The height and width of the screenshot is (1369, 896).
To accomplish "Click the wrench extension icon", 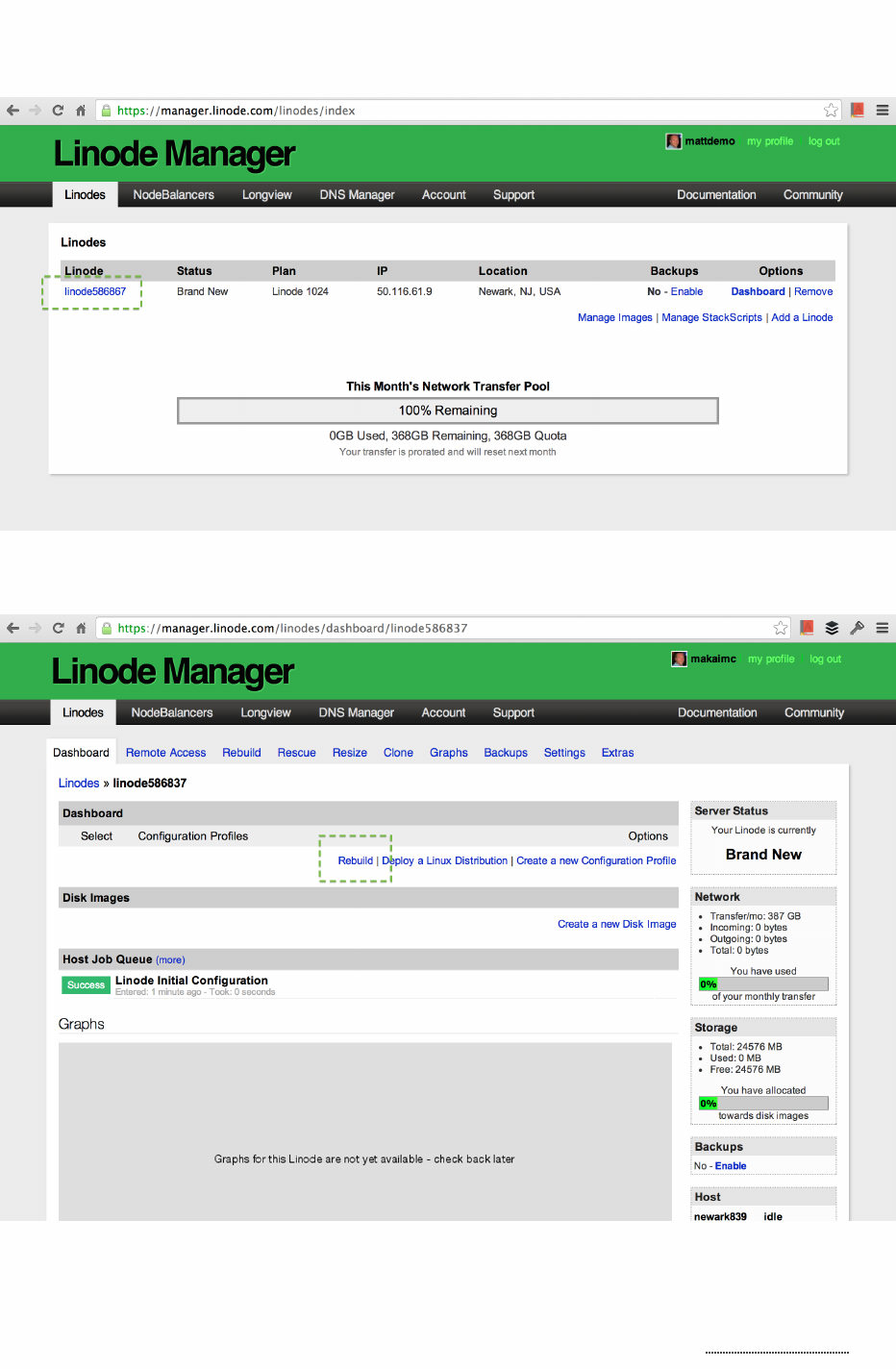I will tap(857, 628).
